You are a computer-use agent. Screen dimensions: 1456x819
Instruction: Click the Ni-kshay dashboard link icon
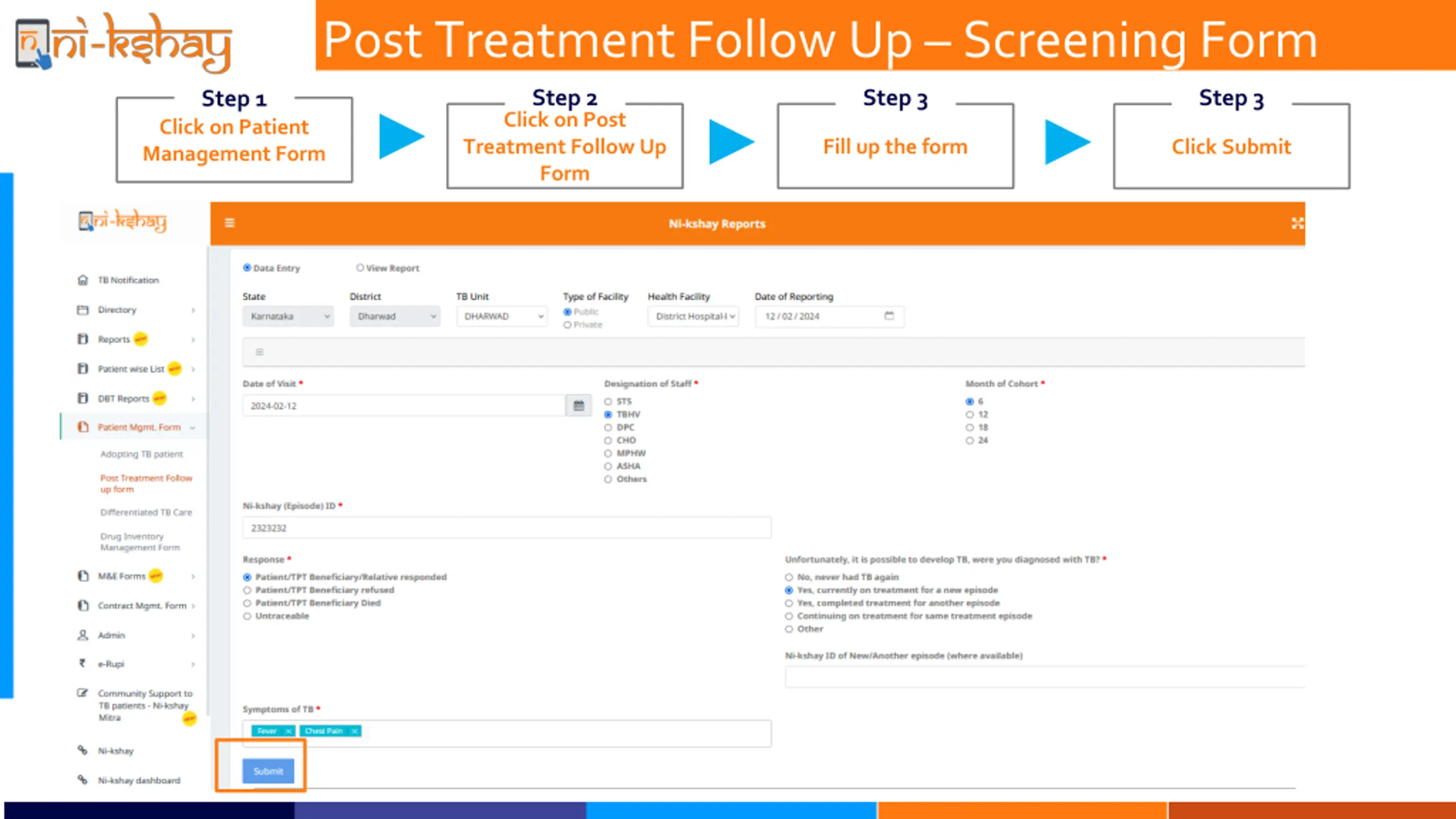click(83, 780)
